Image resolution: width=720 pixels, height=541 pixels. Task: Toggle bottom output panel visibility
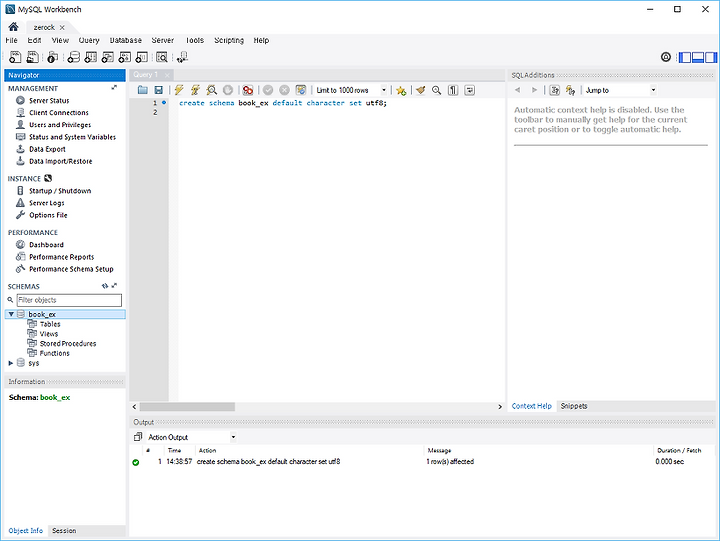pos(698,57)
